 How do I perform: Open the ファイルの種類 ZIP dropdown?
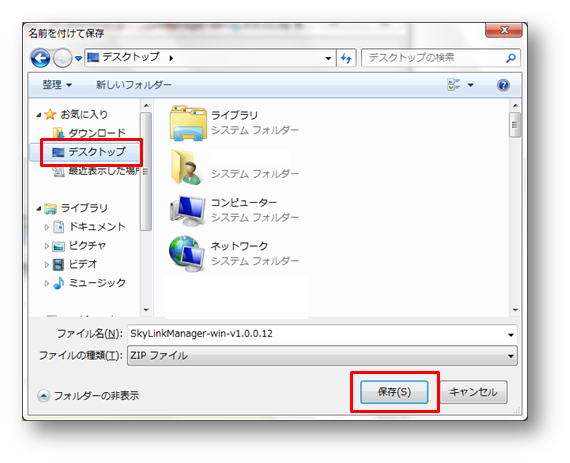click(x=322, y=355)
